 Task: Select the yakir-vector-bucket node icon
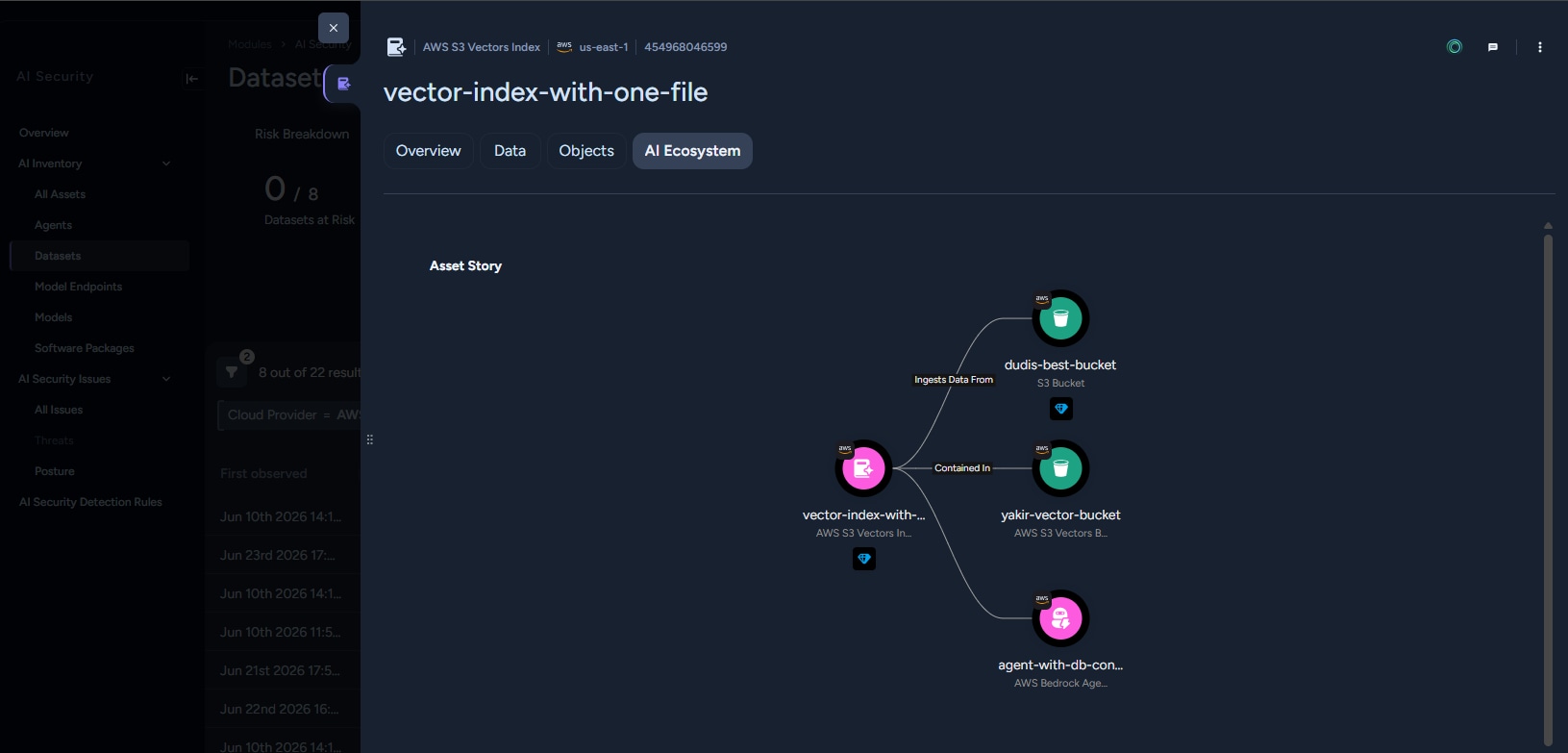tap(1060, 468)
